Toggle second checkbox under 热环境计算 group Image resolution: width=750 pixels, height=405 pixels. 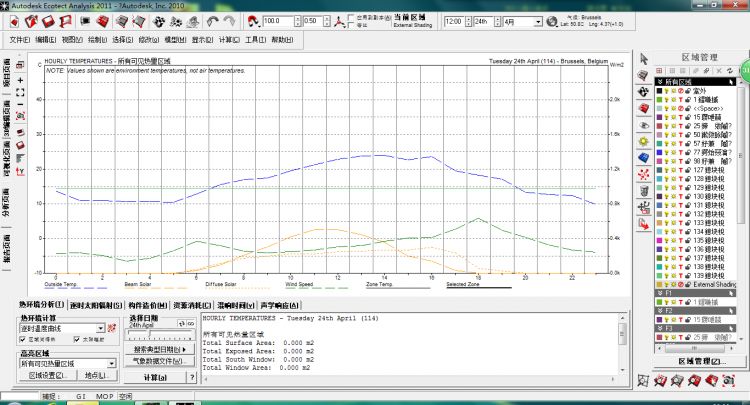77,339
